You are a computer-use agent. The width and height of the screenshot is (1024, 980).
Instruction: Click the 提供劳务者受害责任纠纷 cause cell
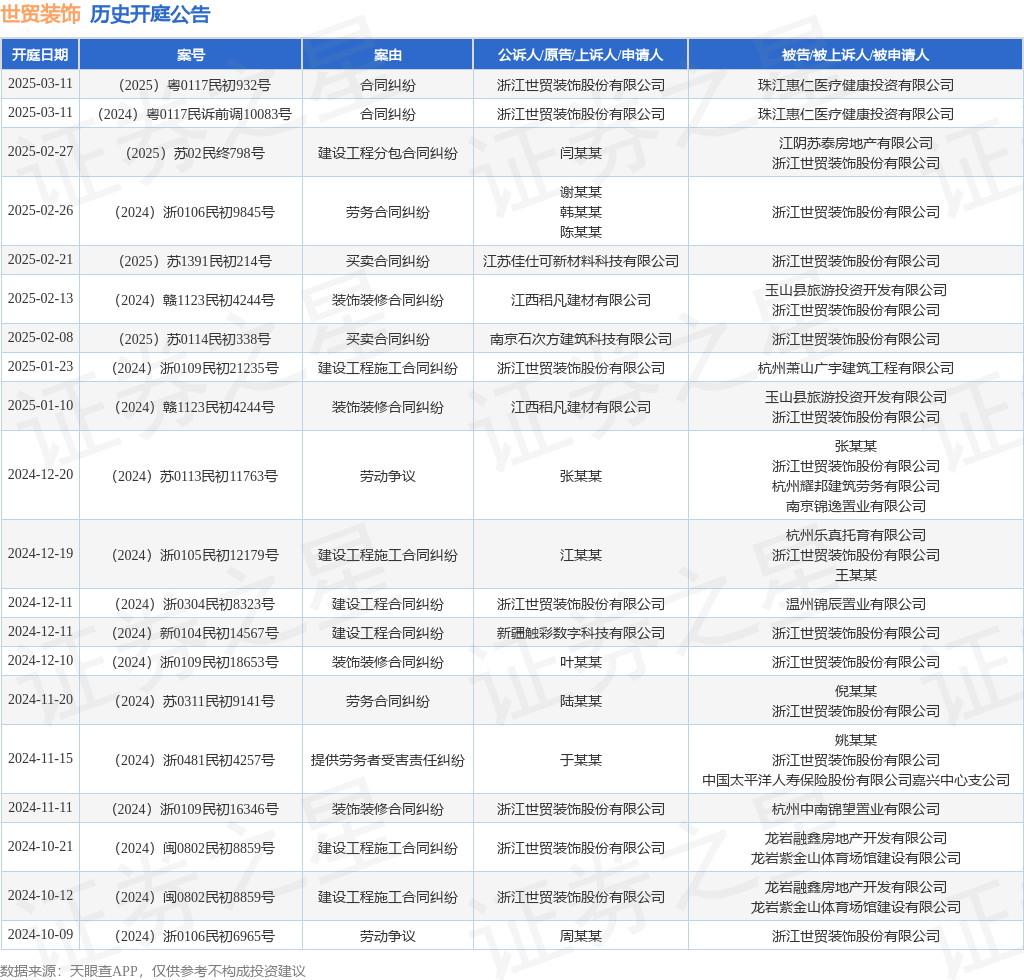pos(387,760)
